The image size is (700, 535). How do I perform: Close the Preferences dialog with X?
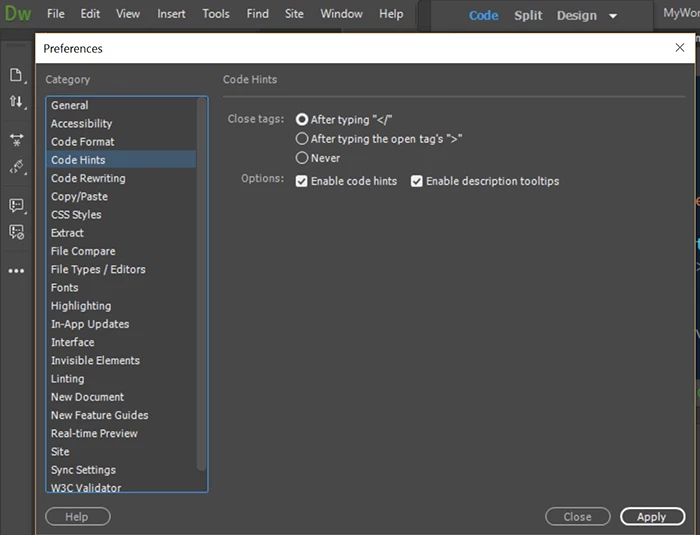tap(679, 47)
